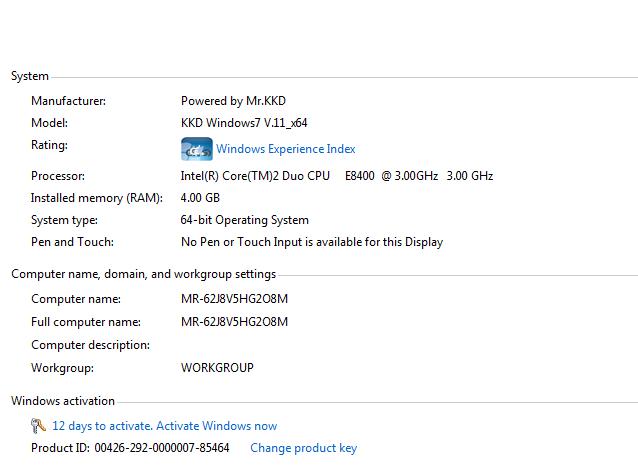Activate Windows now via the 12 days link

click(x=164, y=426)
